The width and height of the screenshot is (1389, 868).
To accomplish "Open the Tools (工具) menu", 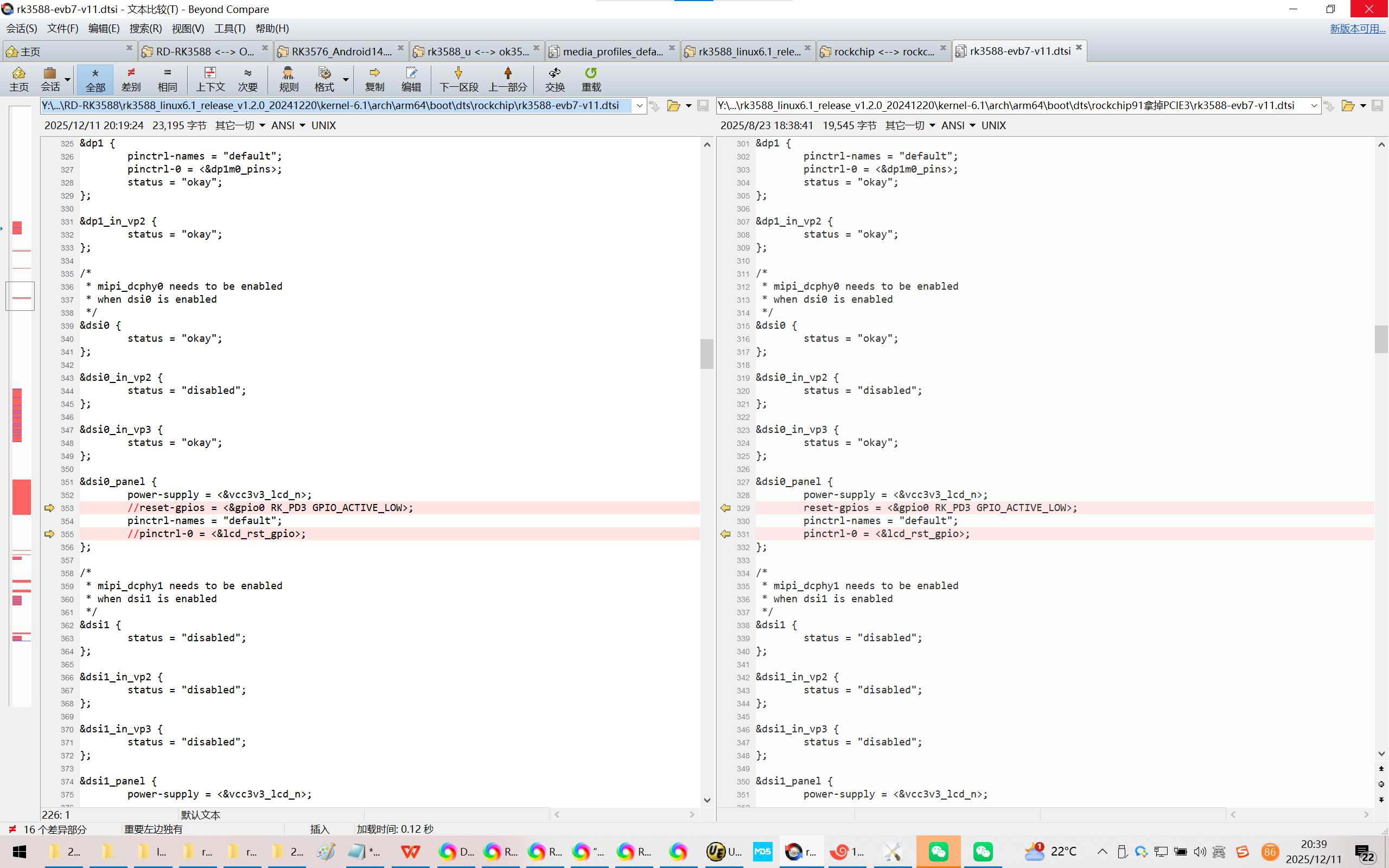I will coord(230,28).
